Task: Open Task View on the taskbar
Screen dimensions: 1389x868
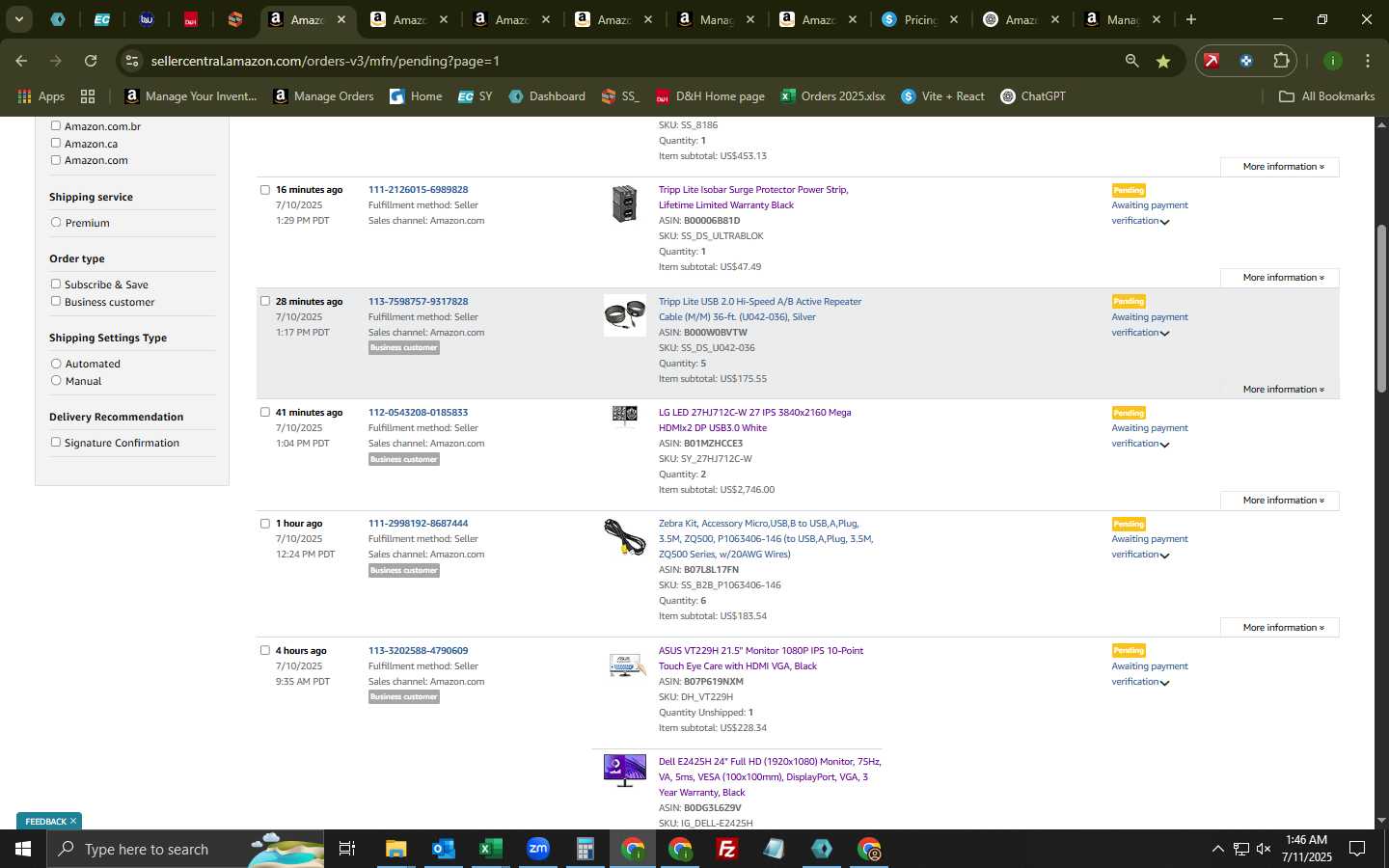Action: [347, 849]
